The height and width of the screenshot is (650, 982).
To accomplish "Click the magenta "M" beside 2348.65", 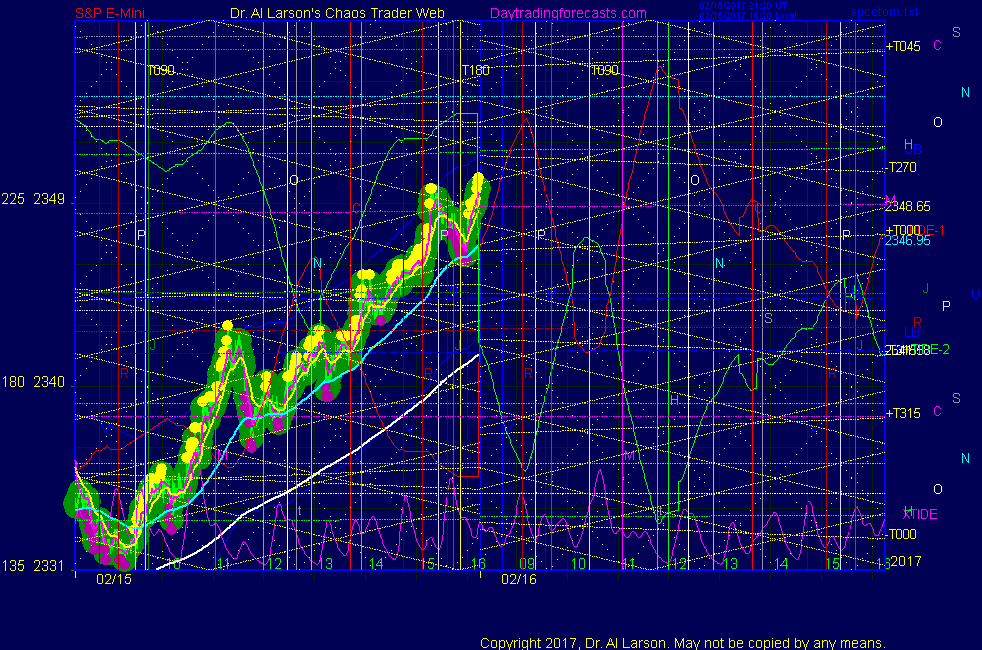I will pos(890,200).
